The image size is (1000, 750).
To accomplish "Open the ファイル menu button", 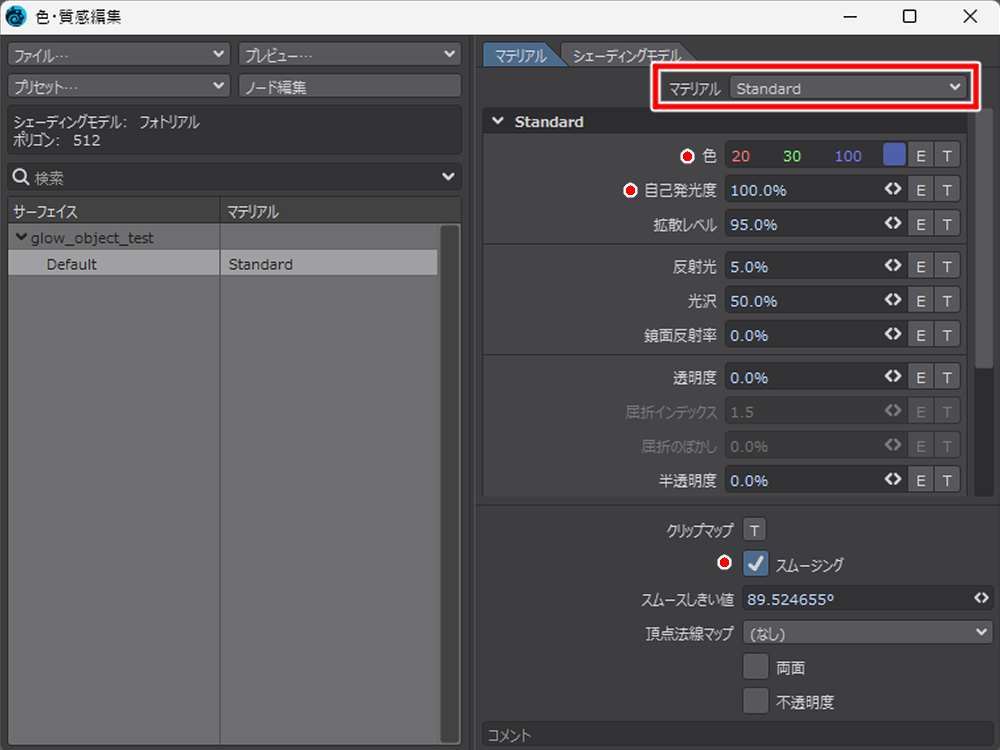I will (x=119, y=54).
